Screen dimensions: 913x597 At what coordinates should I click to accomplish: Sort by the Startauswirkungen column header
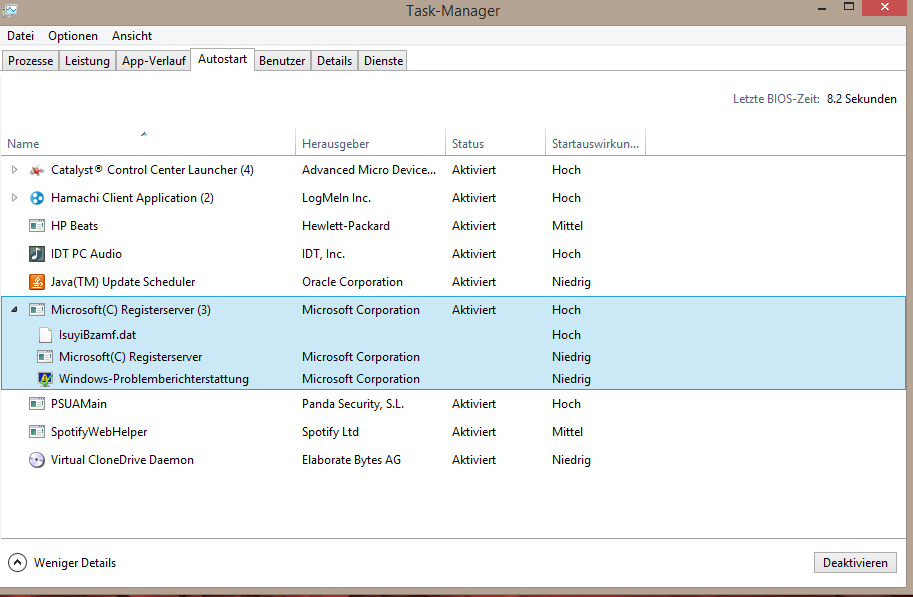tap(594, 144)
